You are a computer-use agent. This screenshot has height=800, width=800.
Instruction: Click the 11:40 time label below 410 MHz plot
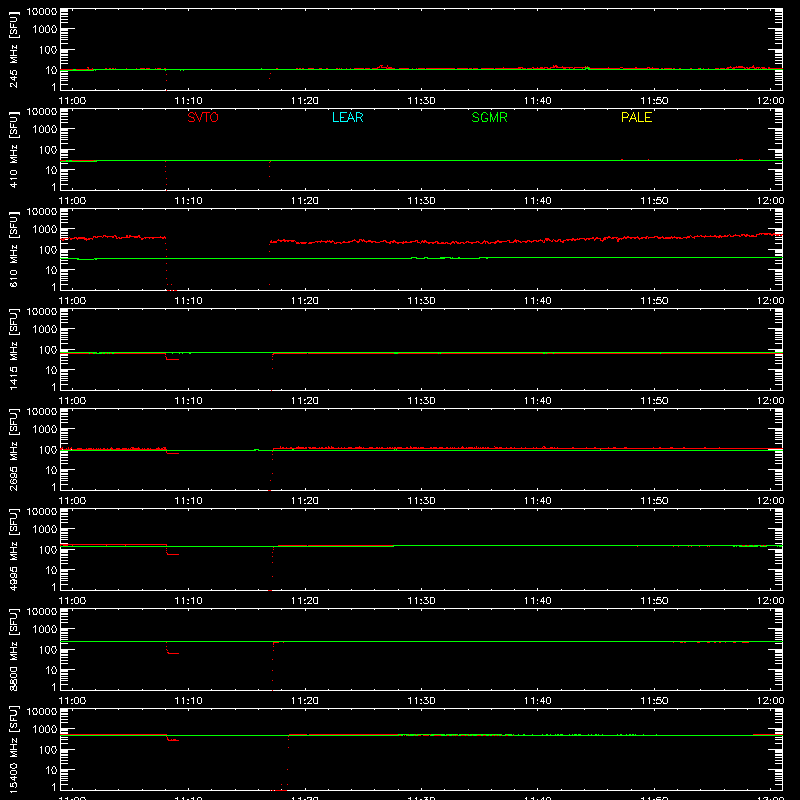pyautogui.click(x=538, y=201)
